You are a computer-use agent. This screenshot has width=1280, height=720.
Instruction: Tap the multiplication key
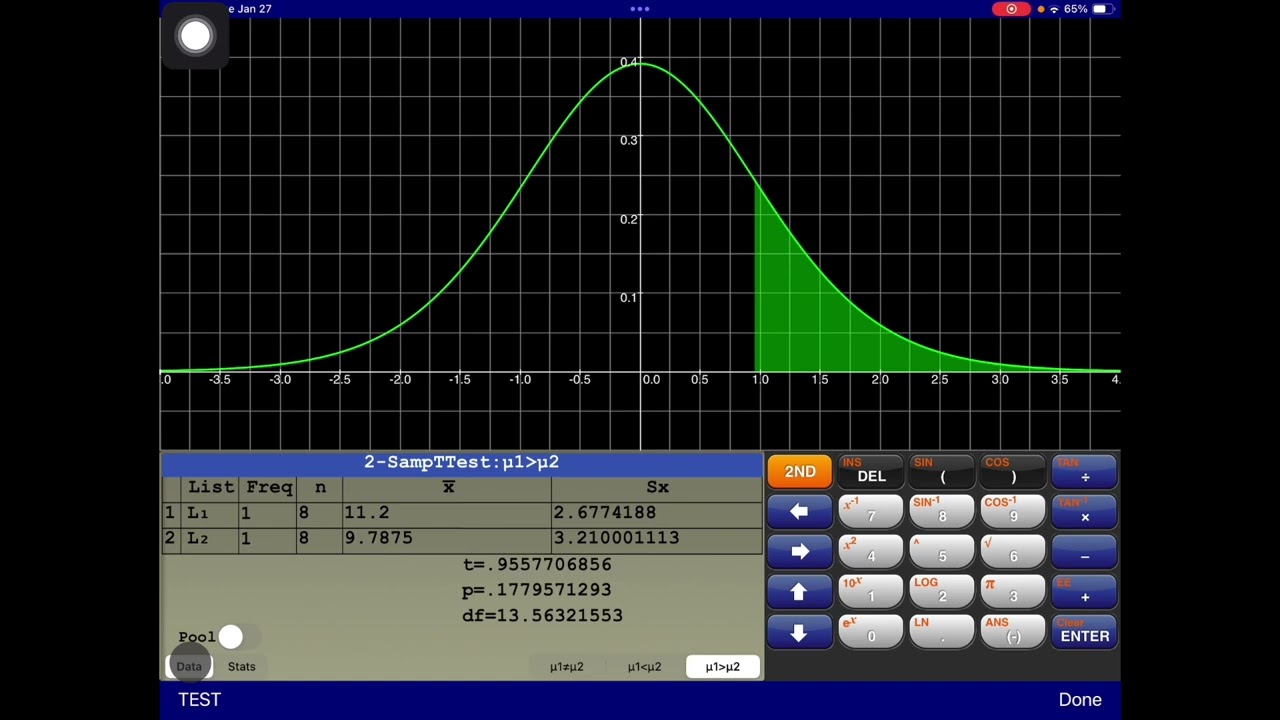[1084, 512]
